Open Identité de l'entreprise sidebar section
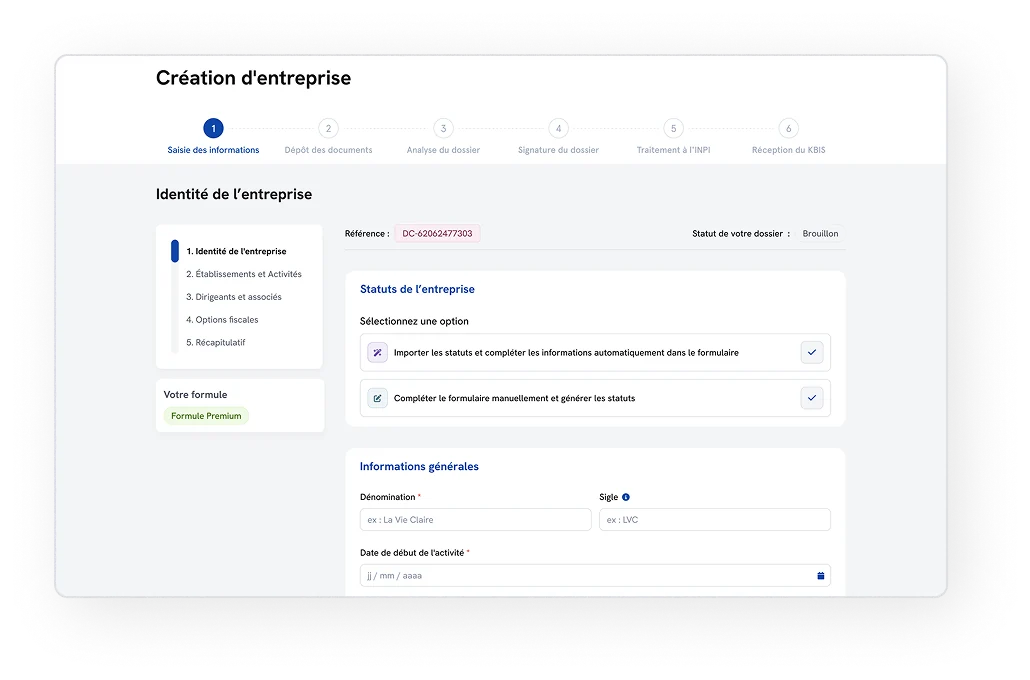Screen dimensions: 1030x680 coord(236,252)
